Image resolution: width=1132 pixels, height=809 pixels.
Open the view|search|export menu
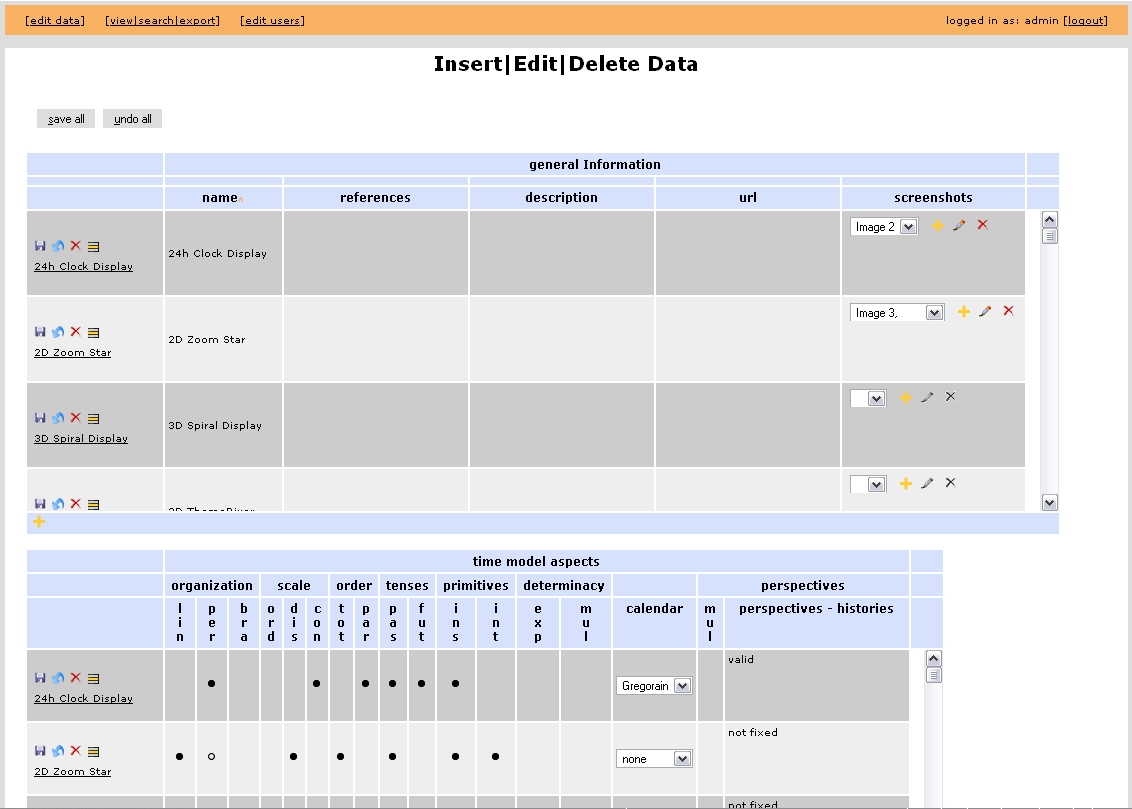(x=162, y=20)
